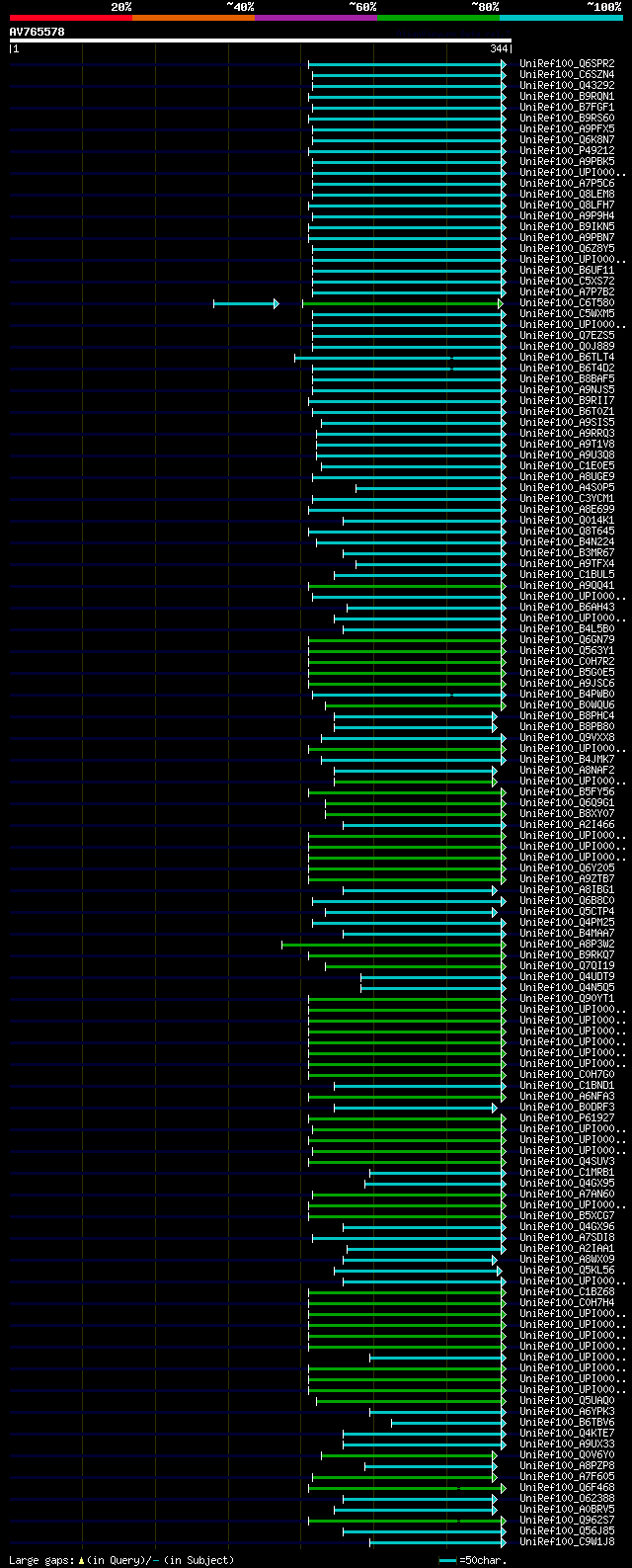This screenshot has width=632, height=1568.
Task: Click label UniRef100_C6T580
Action: click(567, 302)
